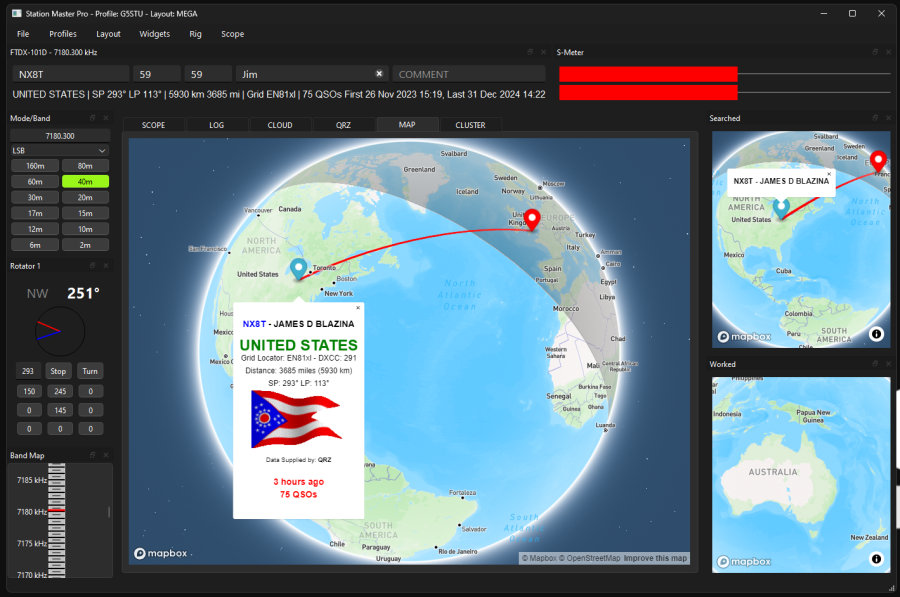The image size is (900, 597).
Task: Switch to the CLUSTER tab
Action: 470,125
